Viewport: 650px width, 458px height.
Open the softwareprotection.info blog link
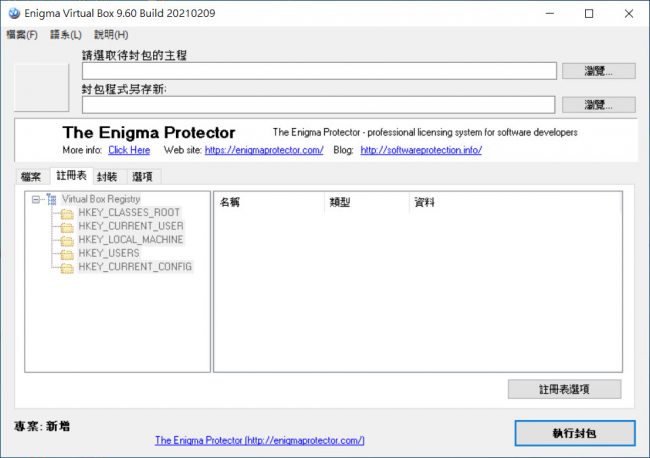[x=421, y=150]
